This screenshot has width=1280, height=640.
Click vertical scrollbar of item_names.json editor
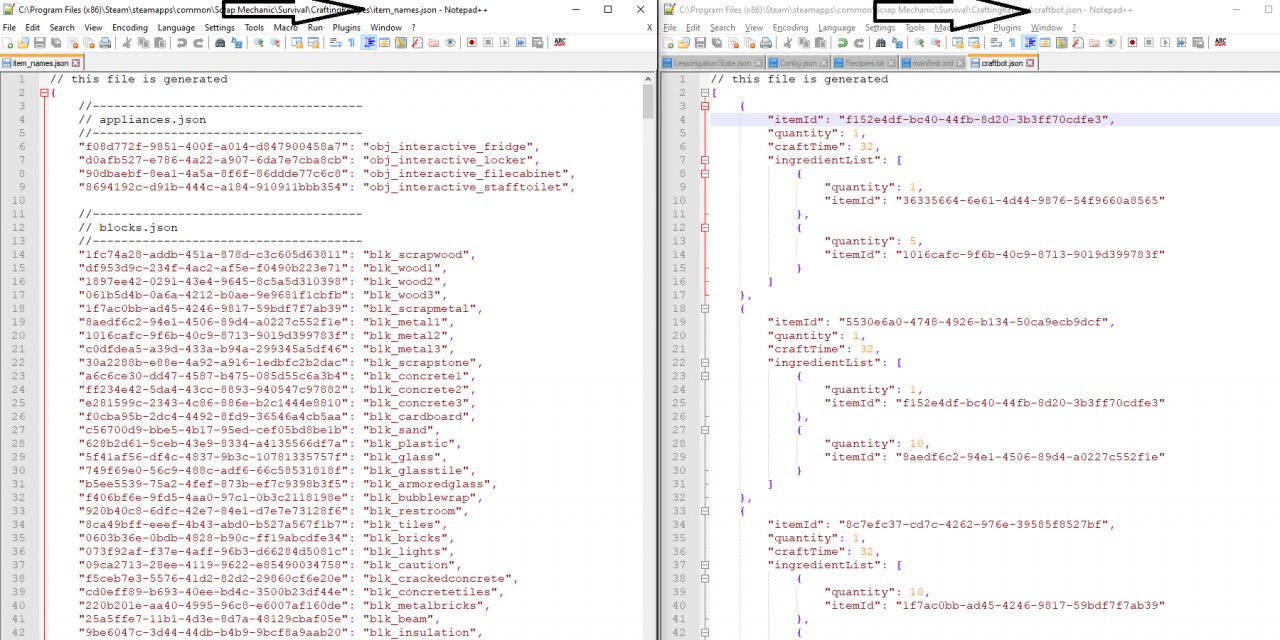[649, 300]
